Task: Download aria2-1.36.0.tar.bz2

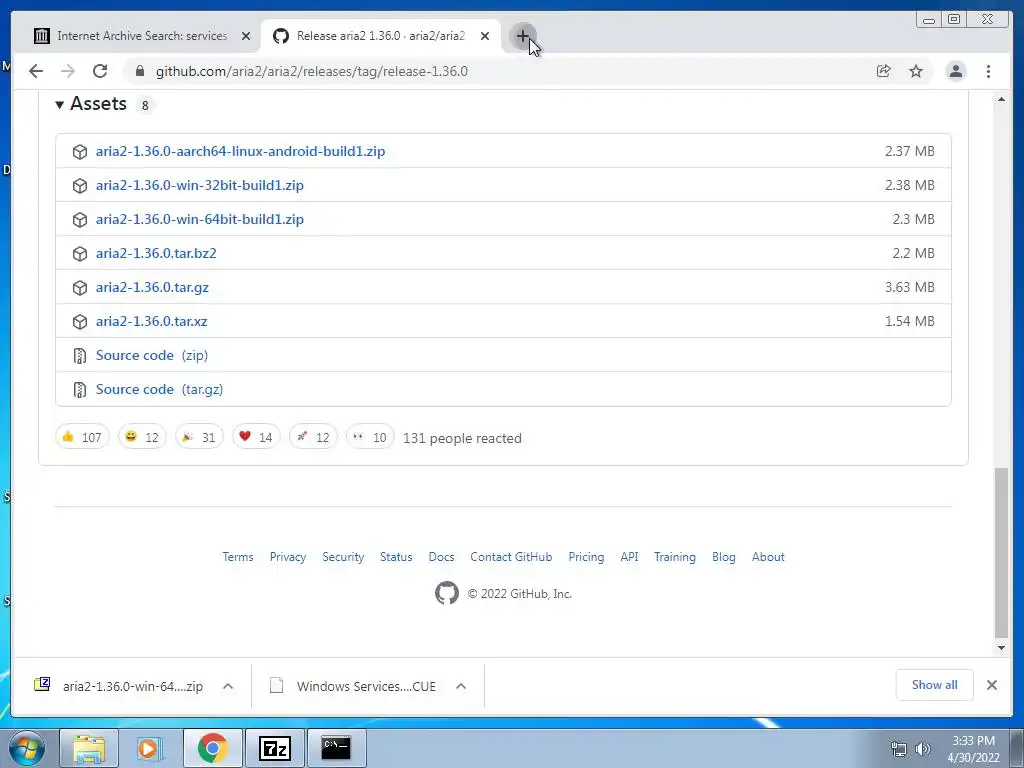Action: [x=156, y=253]
